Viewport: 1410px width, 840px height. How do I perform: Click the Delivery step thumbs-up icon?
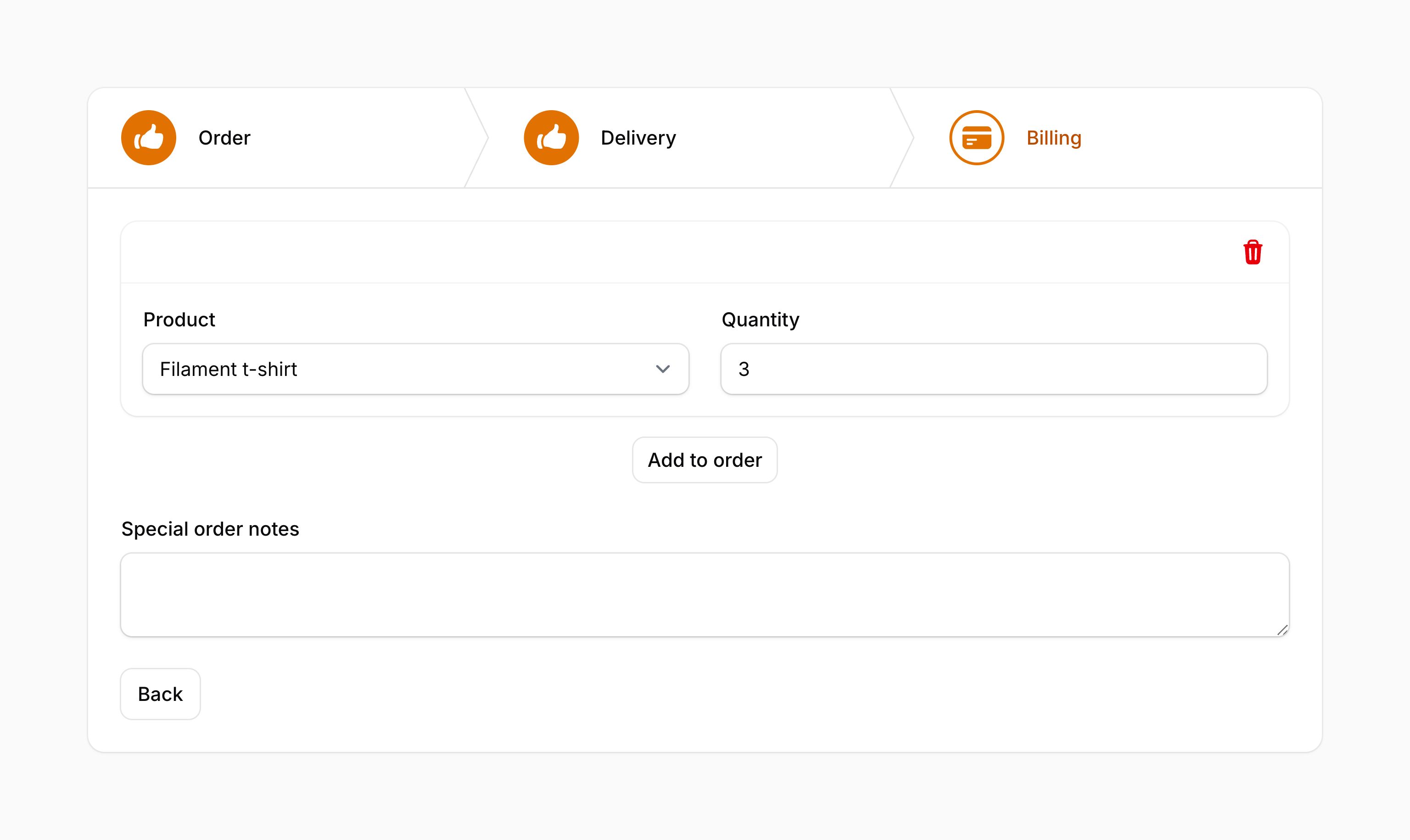point(551,138)
